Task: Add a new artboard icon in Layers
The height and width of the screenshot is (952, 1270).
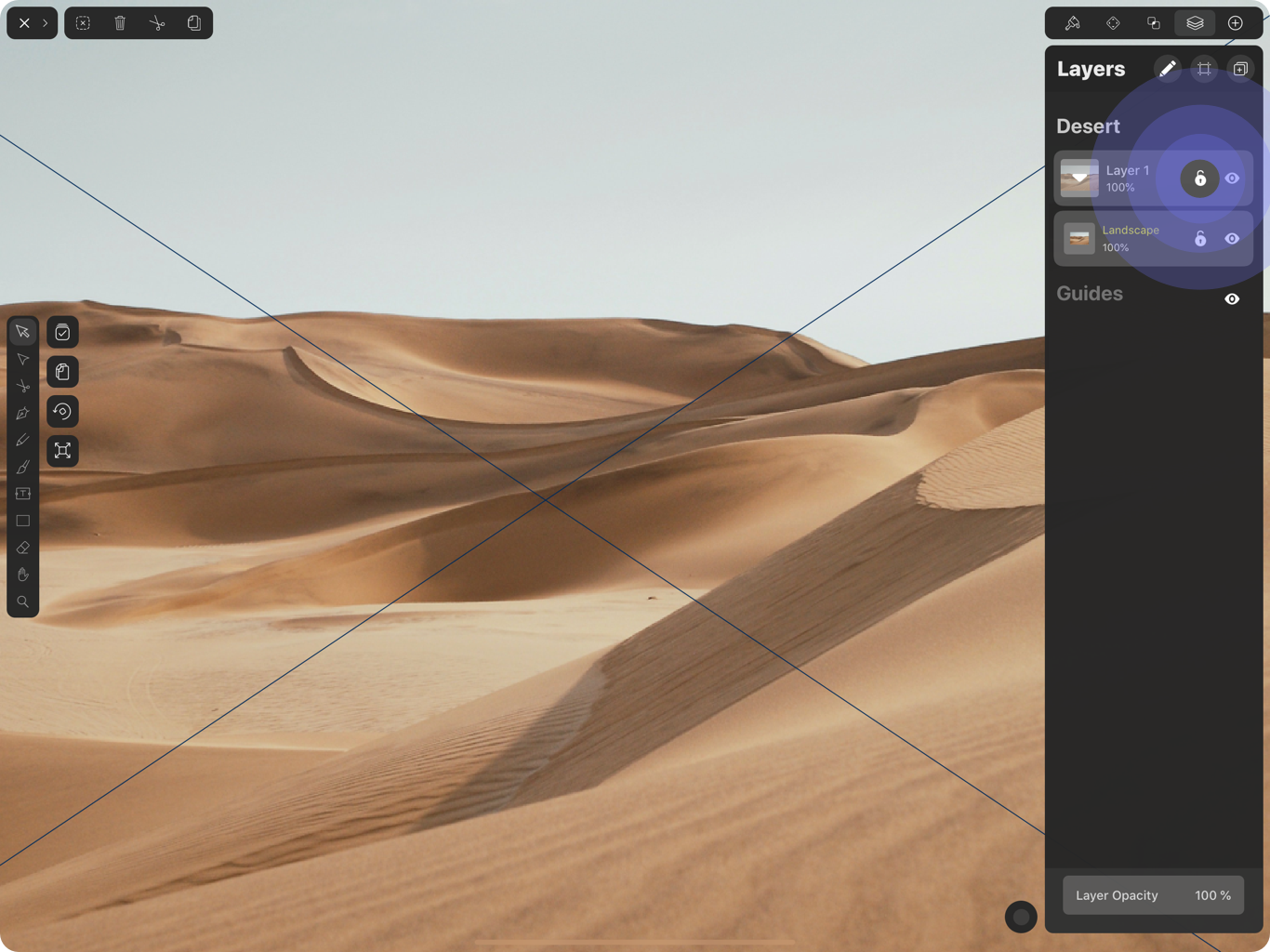Action: 1204,69
